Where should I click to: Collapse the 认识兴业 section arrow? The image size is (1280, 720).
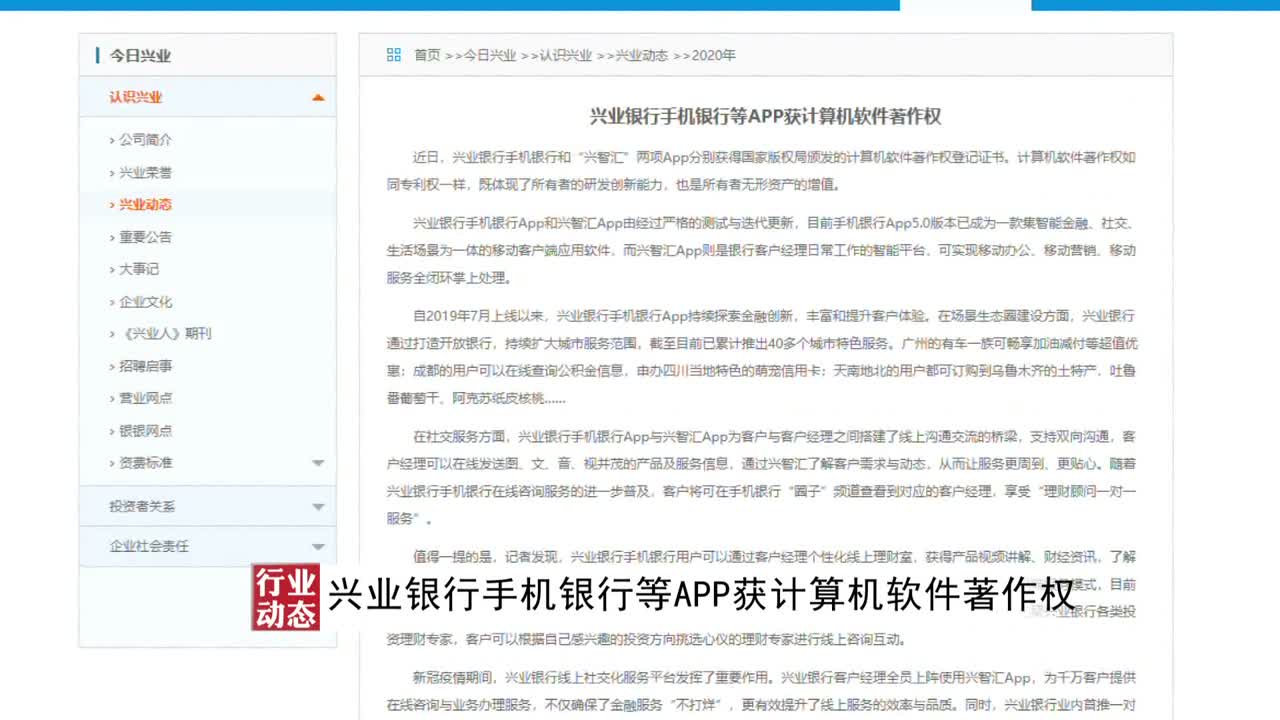pyautogui.click(x=318, y=98)
